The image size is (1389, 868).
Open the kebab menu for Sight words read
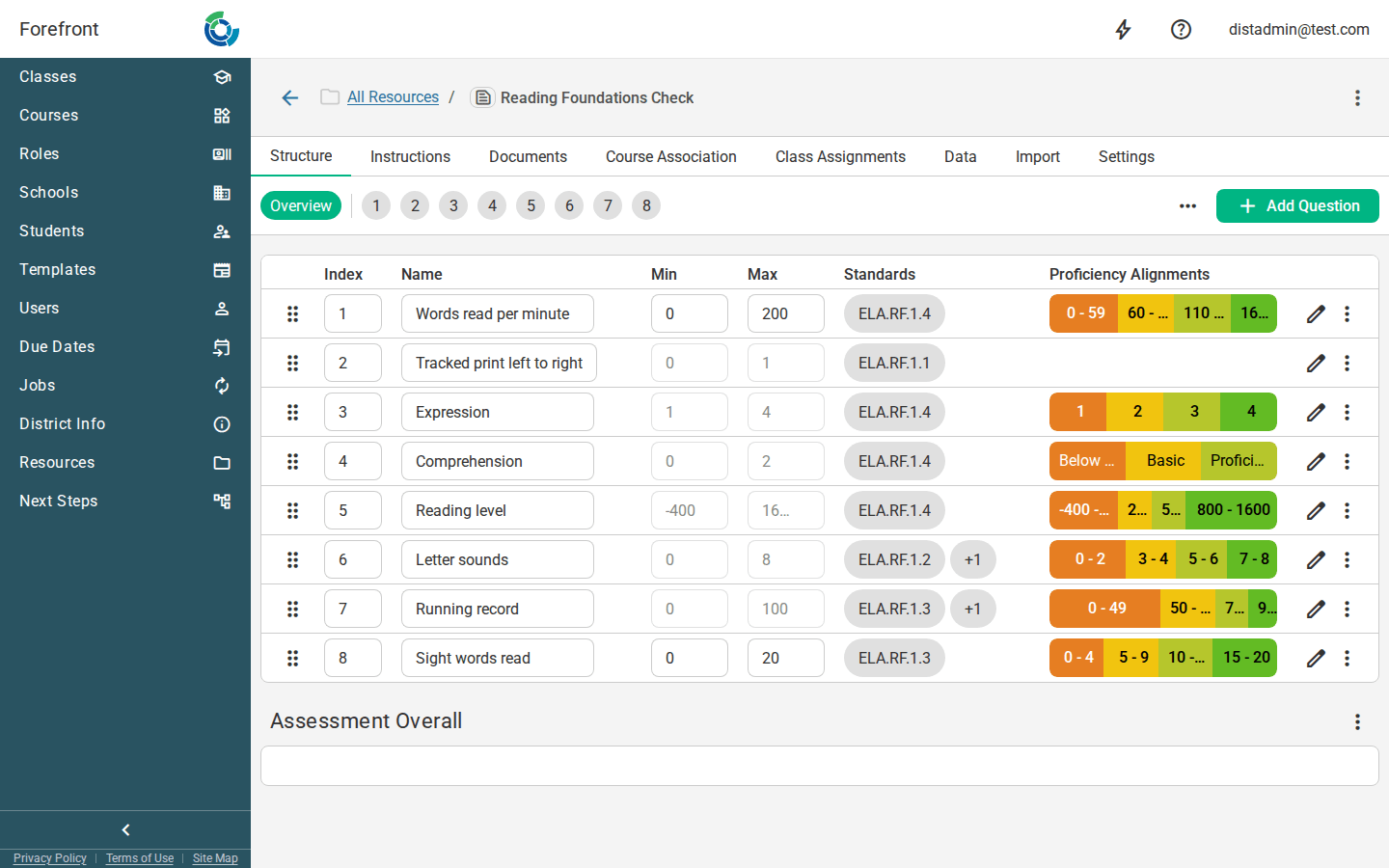1347,658
